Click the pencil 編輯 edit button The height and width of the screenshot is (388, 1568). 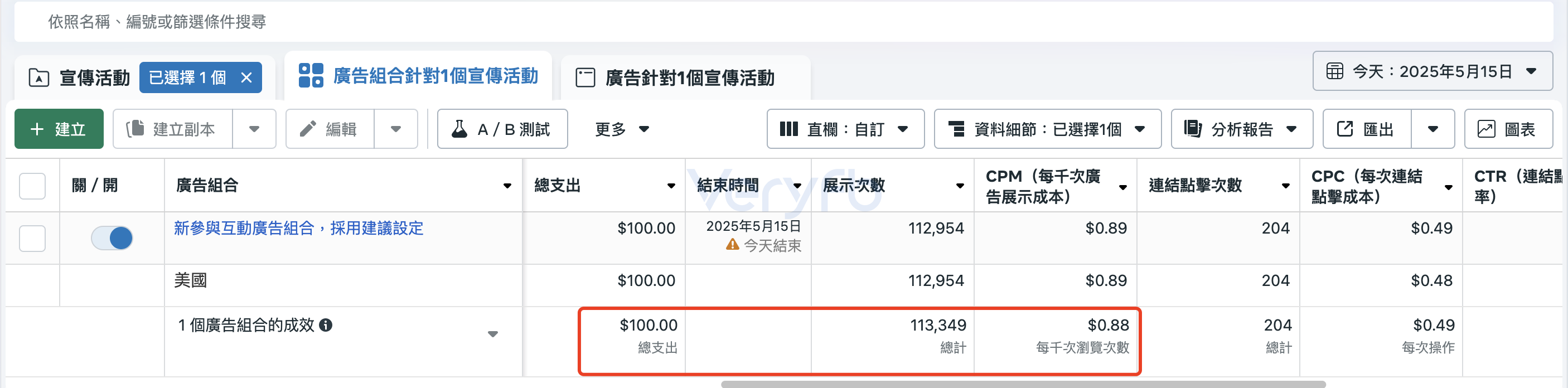point(330,129)
